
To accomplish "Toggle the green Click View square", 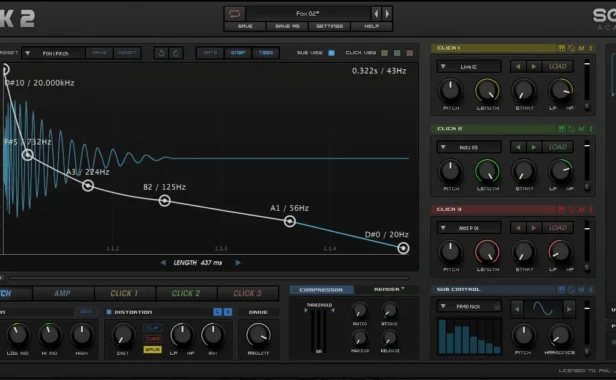I will (397, 53).
